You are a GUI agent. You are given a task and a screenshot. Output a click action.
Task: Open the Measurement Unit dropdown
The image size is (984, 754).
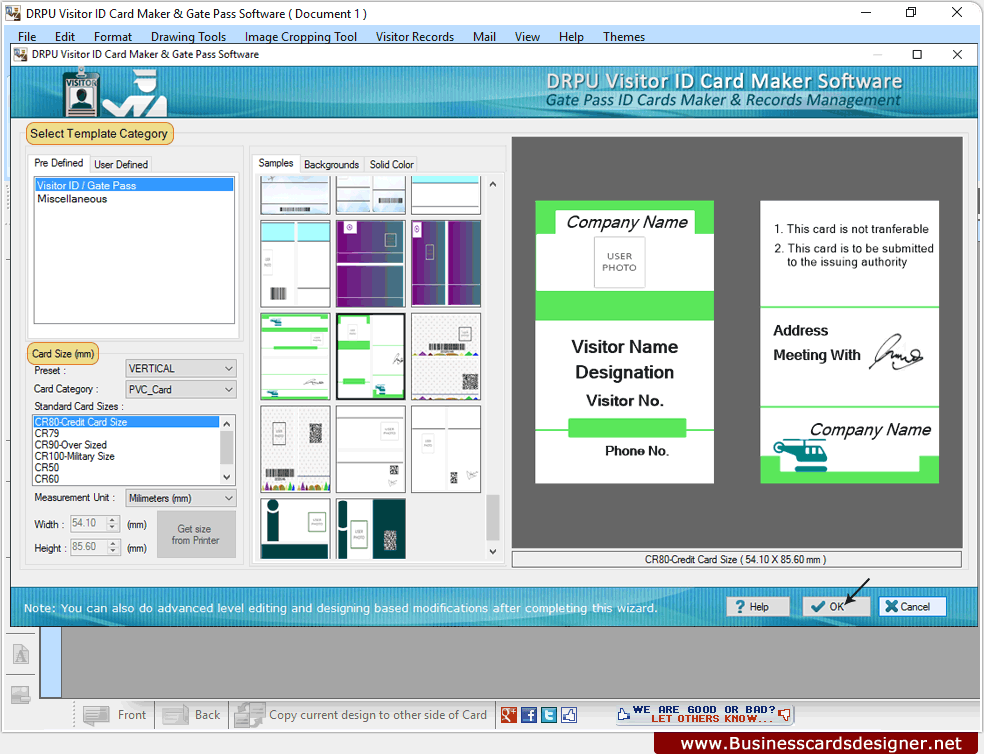(181, 498)
